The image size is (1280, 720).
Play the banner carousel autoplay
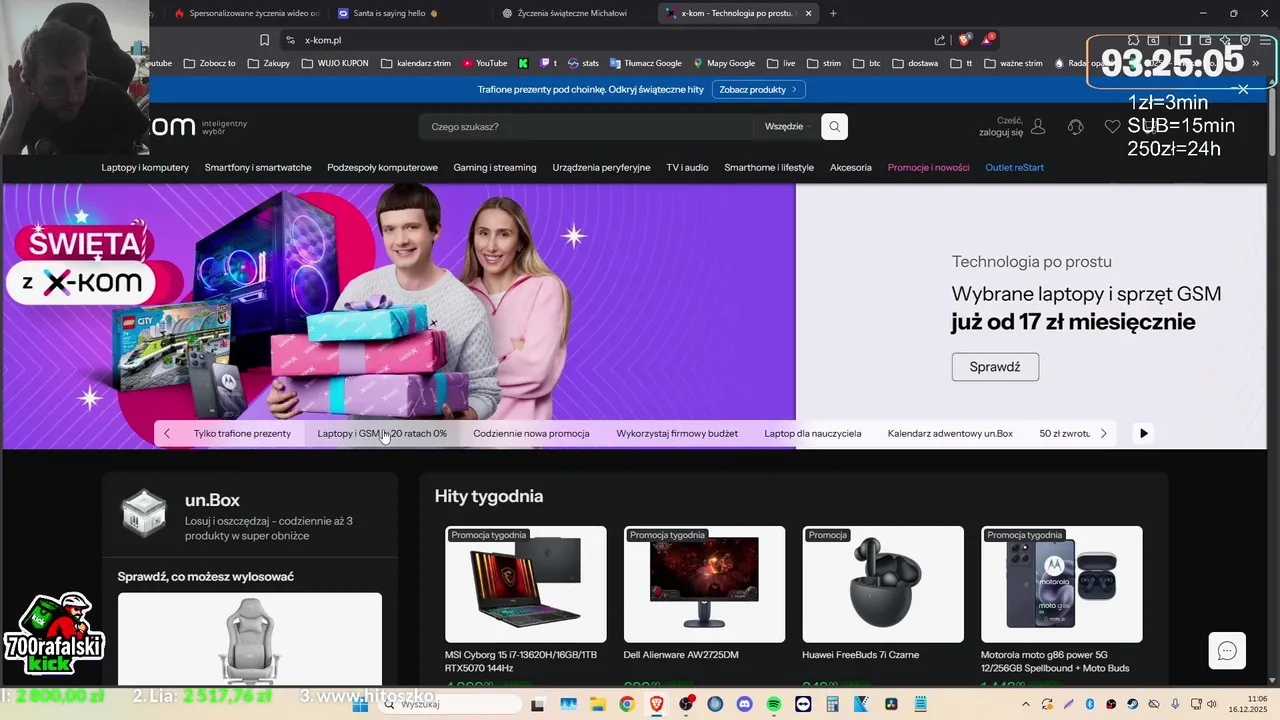pyautogui.click(x=1144, y=433)
